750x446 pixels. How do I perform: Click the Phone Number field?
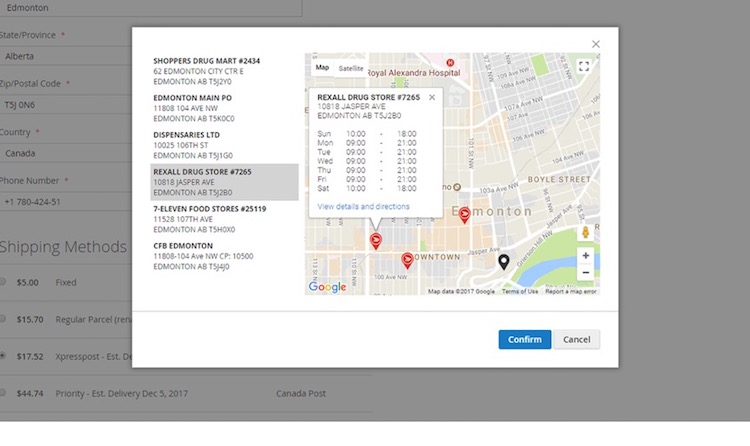(66, 201)
